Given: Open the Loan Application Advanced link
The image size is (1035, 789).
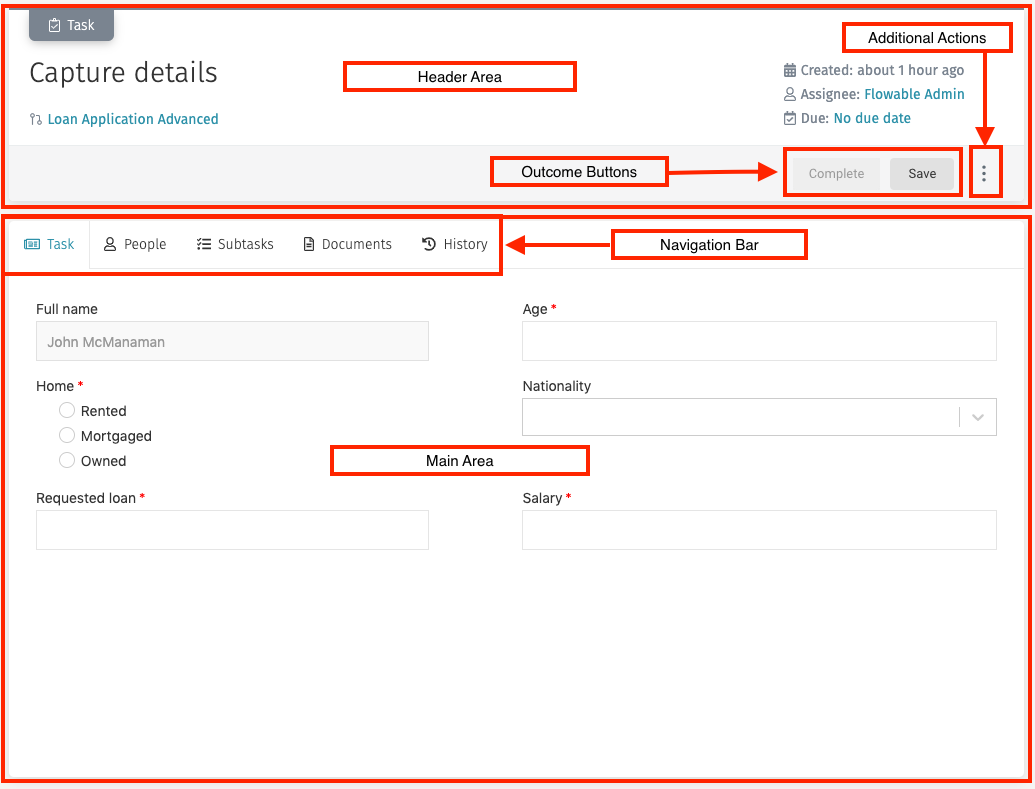Looking at the screenshot, I should pyautogui.click(x=132, y=118).
